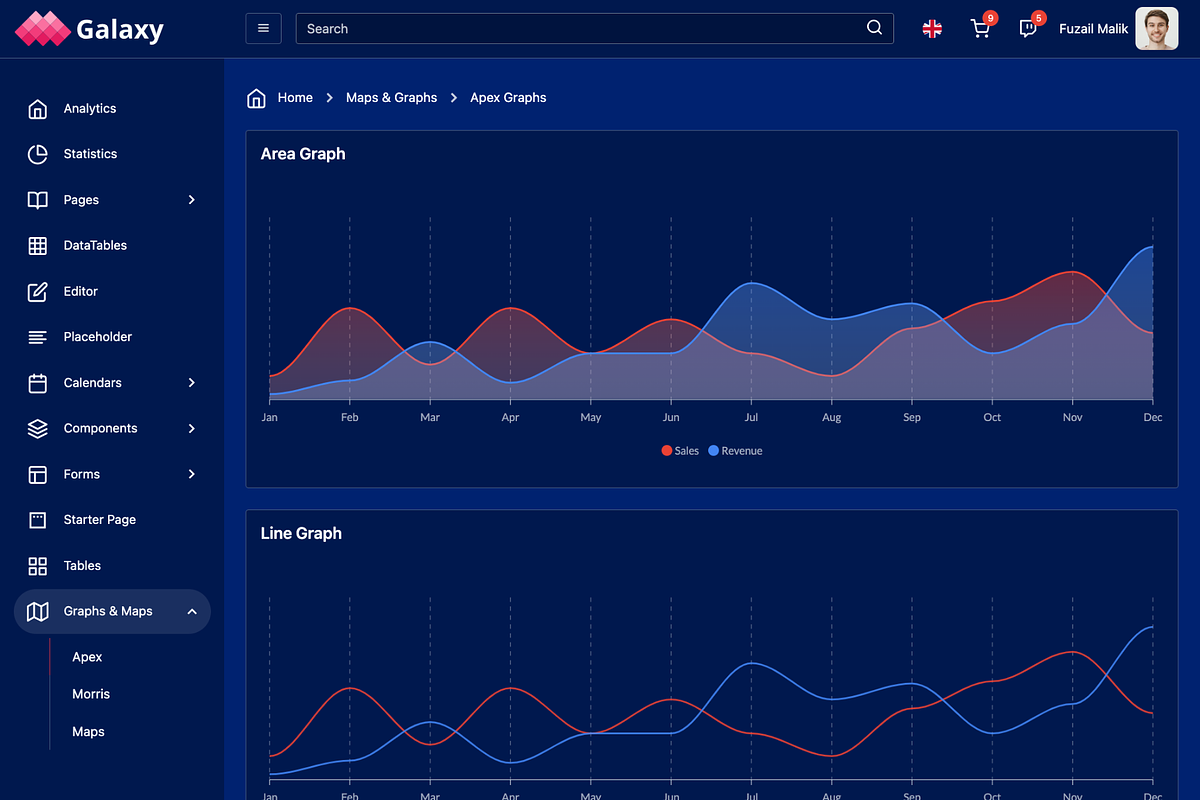Click the Placeholder lines icon

[x=38, y=337]
